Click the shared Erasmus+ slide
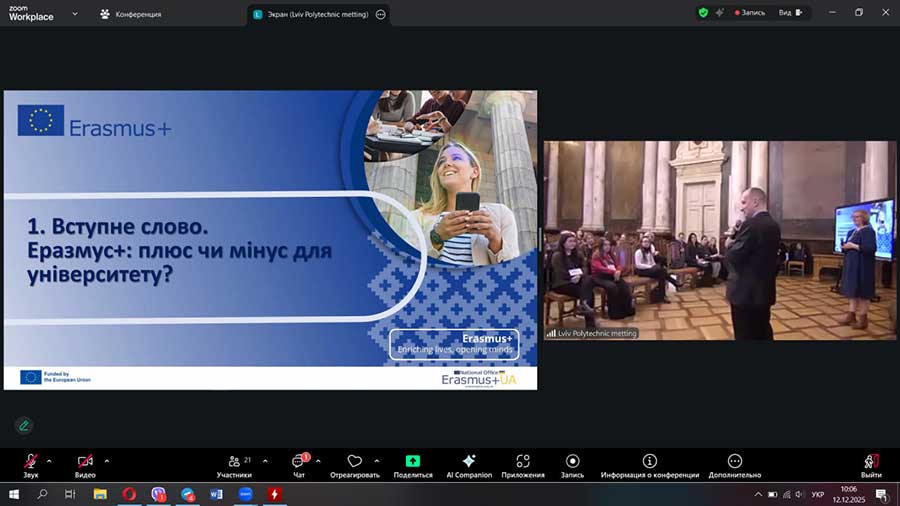Screen dimensions: 900x506 270,240
